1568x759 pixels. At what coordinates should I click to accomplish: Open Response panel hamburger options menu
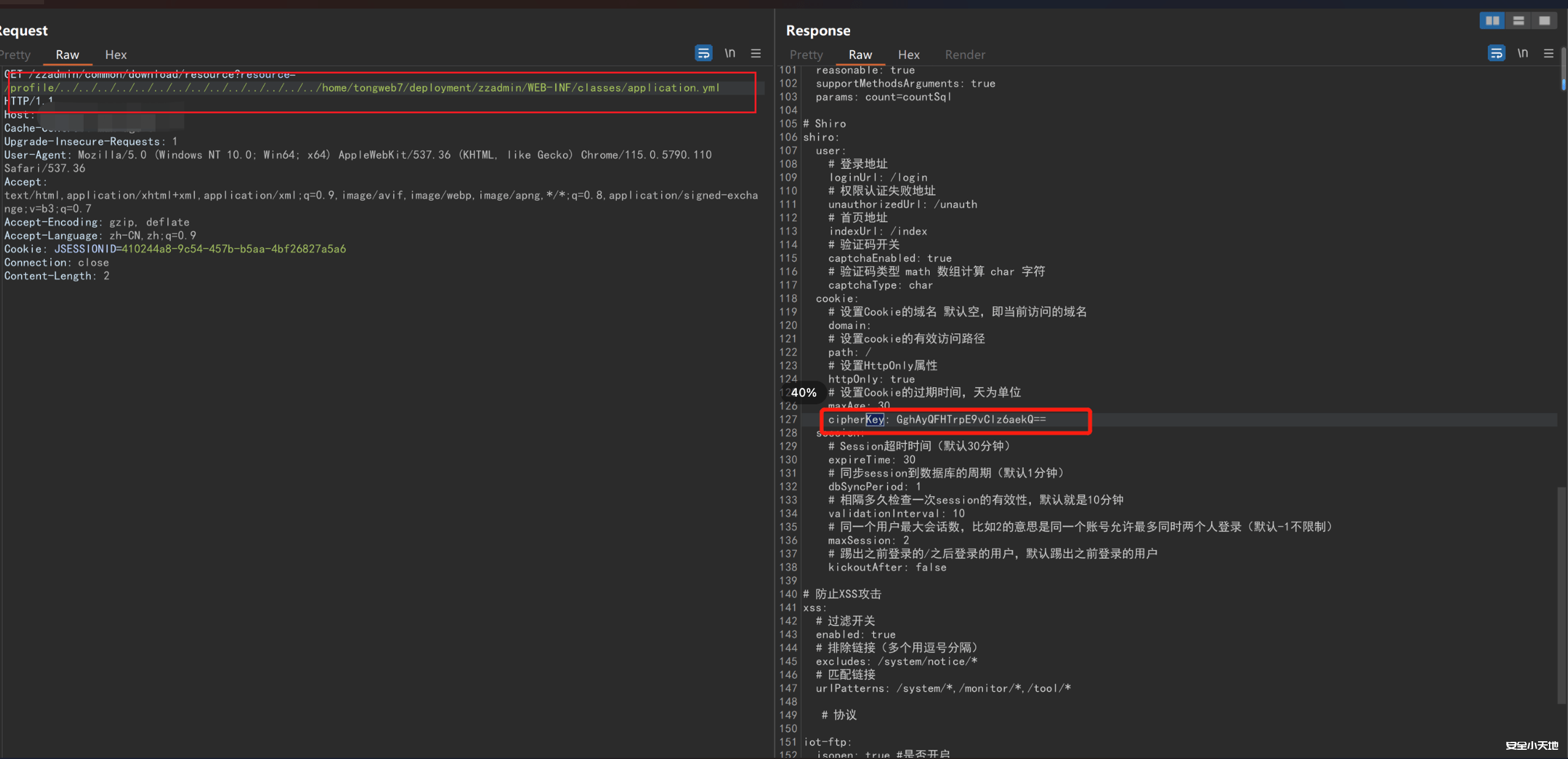[x=1548, y=53]
